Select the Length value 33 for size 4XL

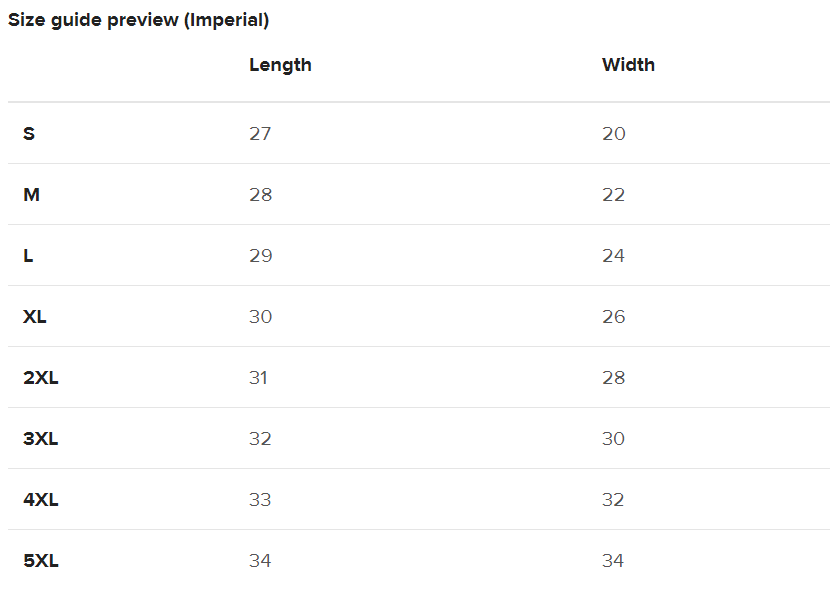tap(260, 500)
